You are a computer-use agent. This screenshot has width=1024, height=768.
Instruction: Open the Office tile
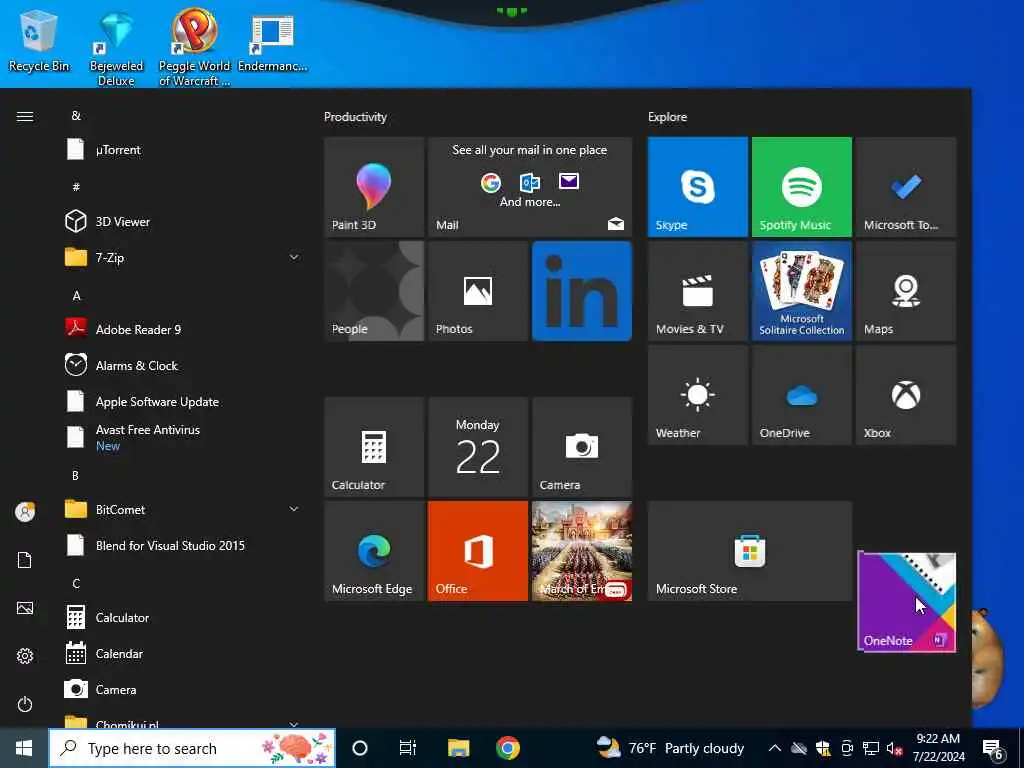click(x=478, y=551)
